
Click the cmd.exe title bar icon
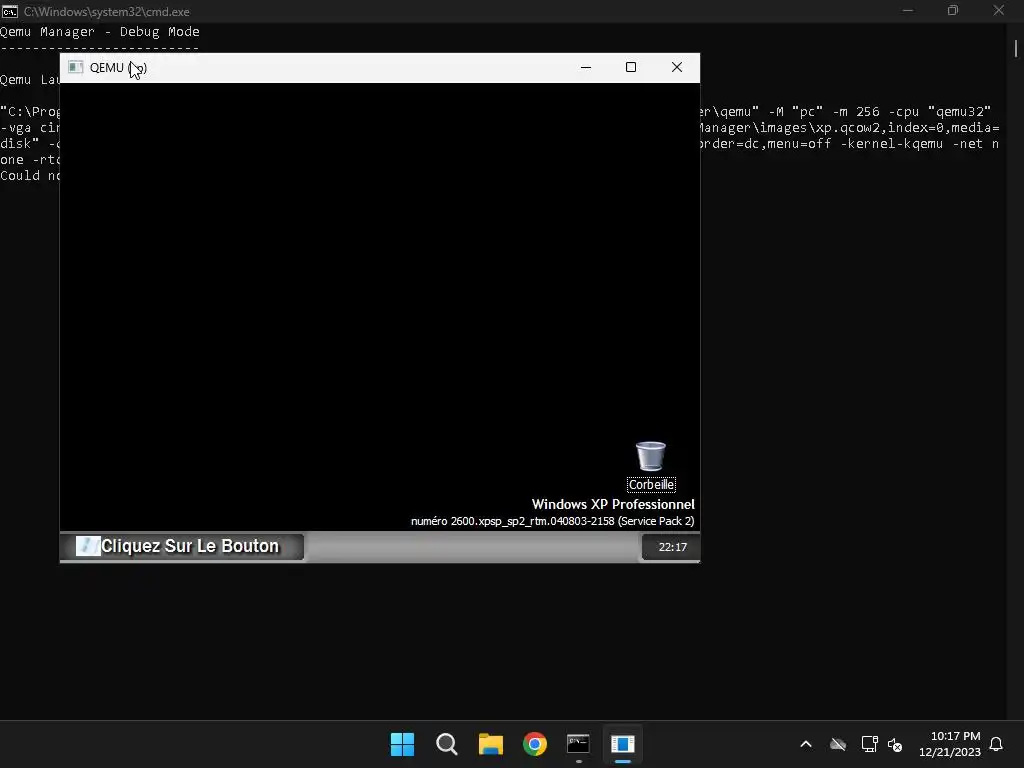(x=9, y=11)
